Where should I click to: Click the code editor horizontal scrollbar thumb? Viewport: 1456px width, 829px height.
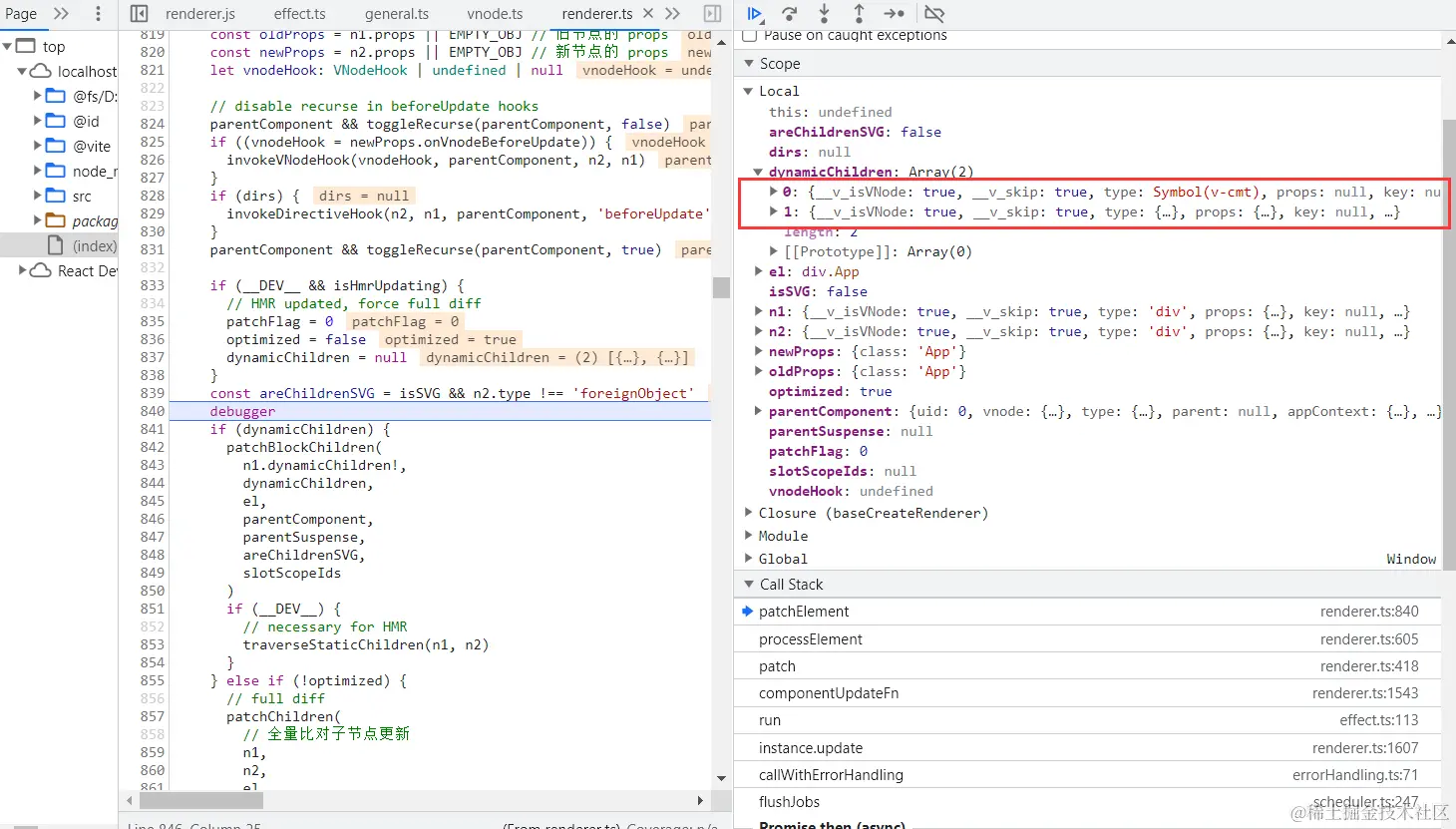(201, 800)
